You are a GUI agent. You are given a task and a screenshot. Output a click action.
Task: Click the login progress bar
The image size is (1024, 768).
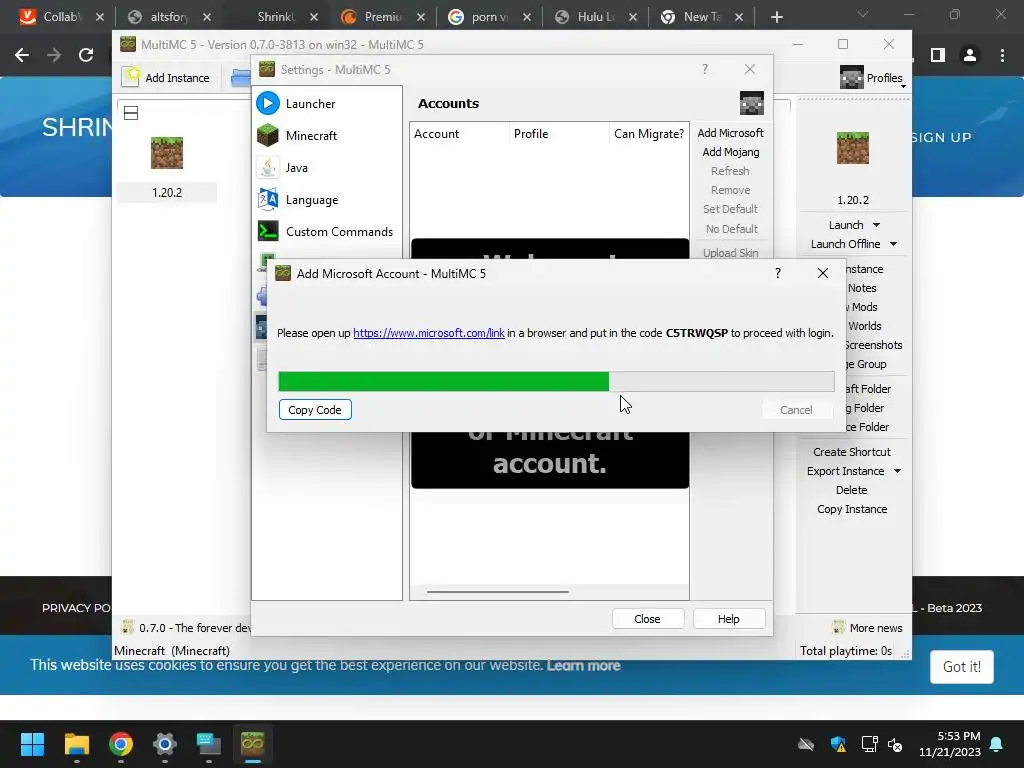click(556, 381)
